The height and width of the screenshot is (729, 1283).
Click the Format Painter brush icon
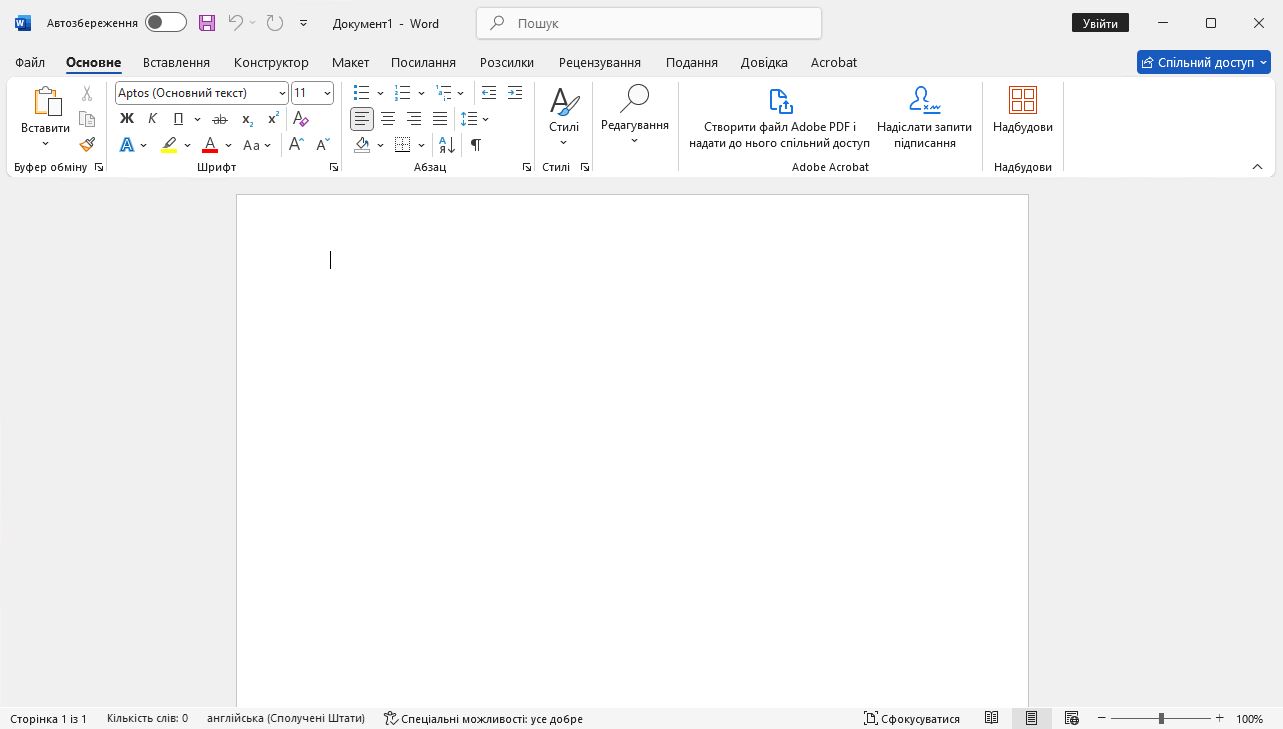click(x=87, y=145)
